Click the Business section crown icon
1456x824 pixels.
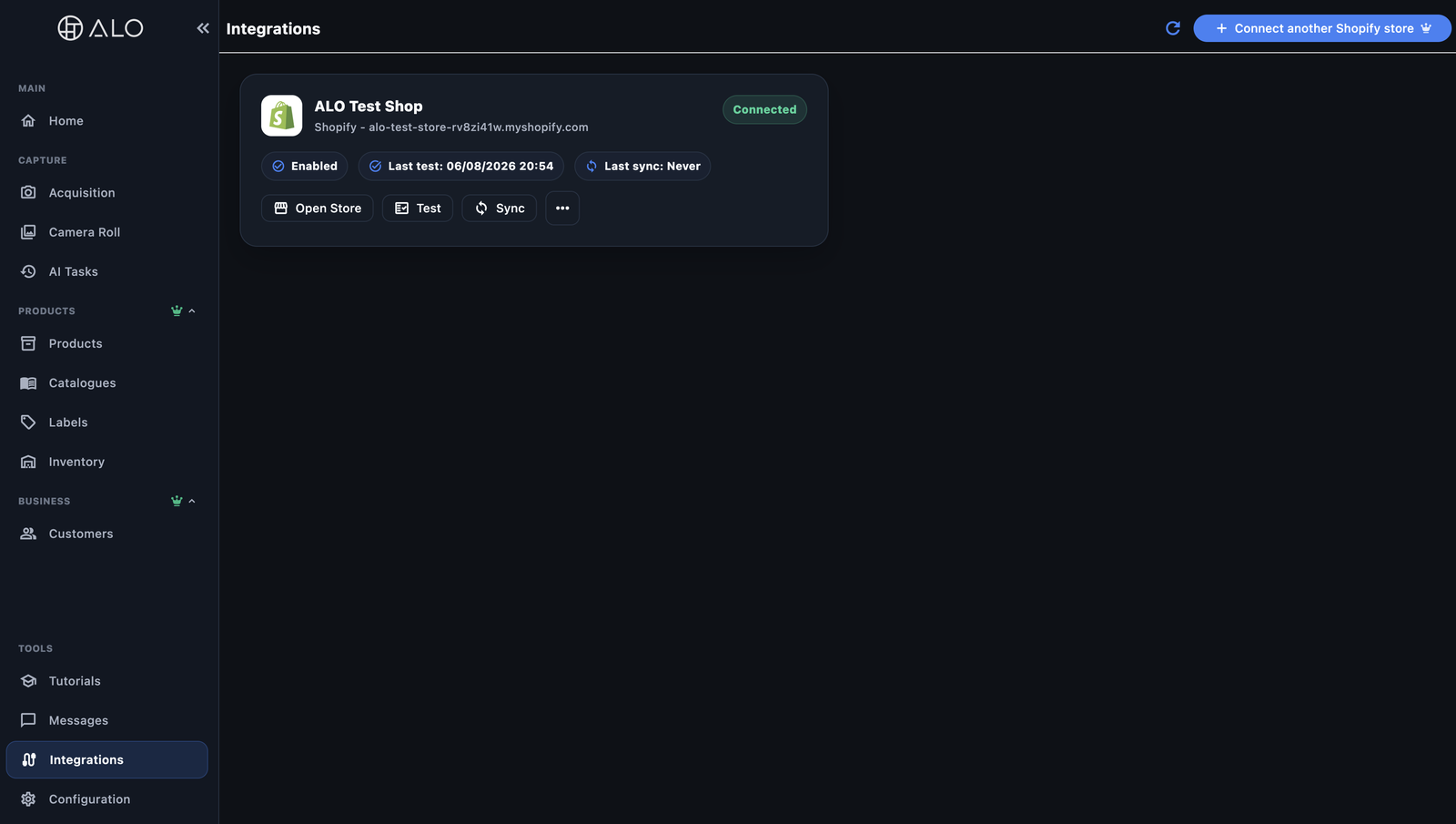coord(177,502)
